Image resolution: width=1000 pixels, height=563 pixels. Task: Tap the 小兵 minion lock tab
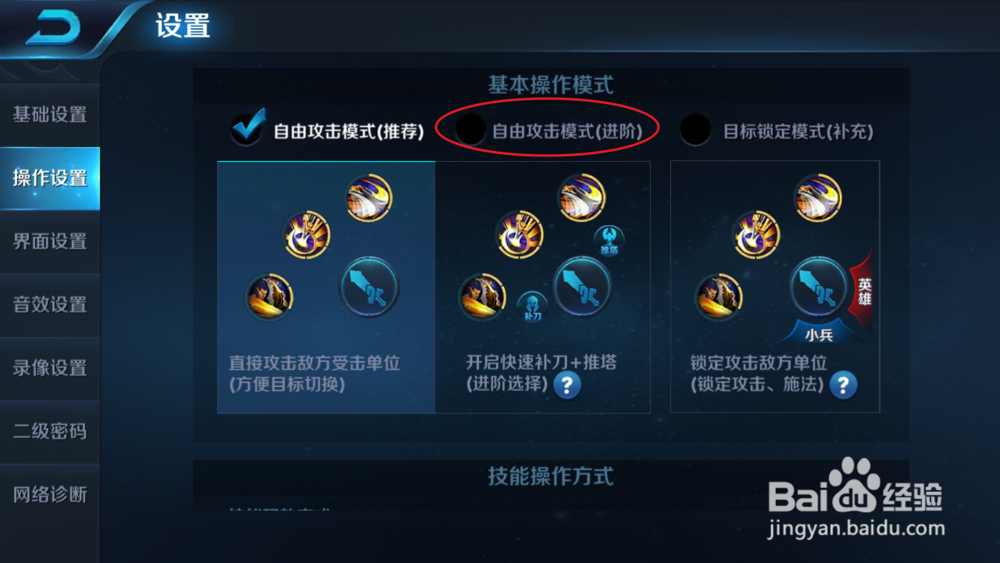[x=818, y=333]
